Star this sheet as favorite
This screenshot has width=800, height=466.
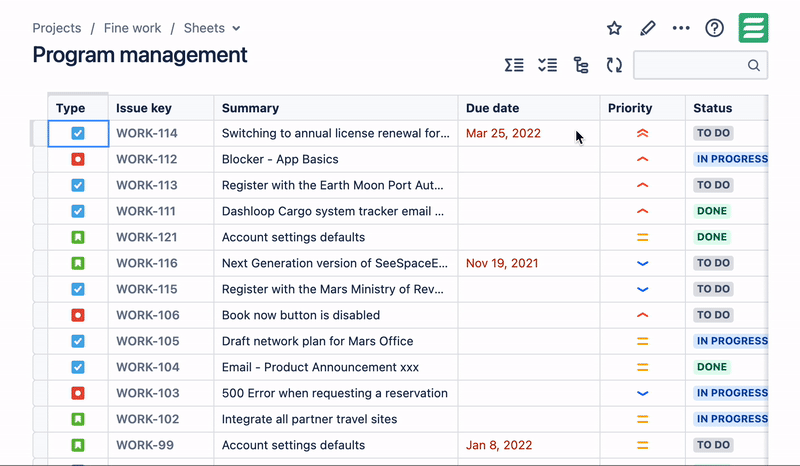pyautogui.click(x=614, y=28)
